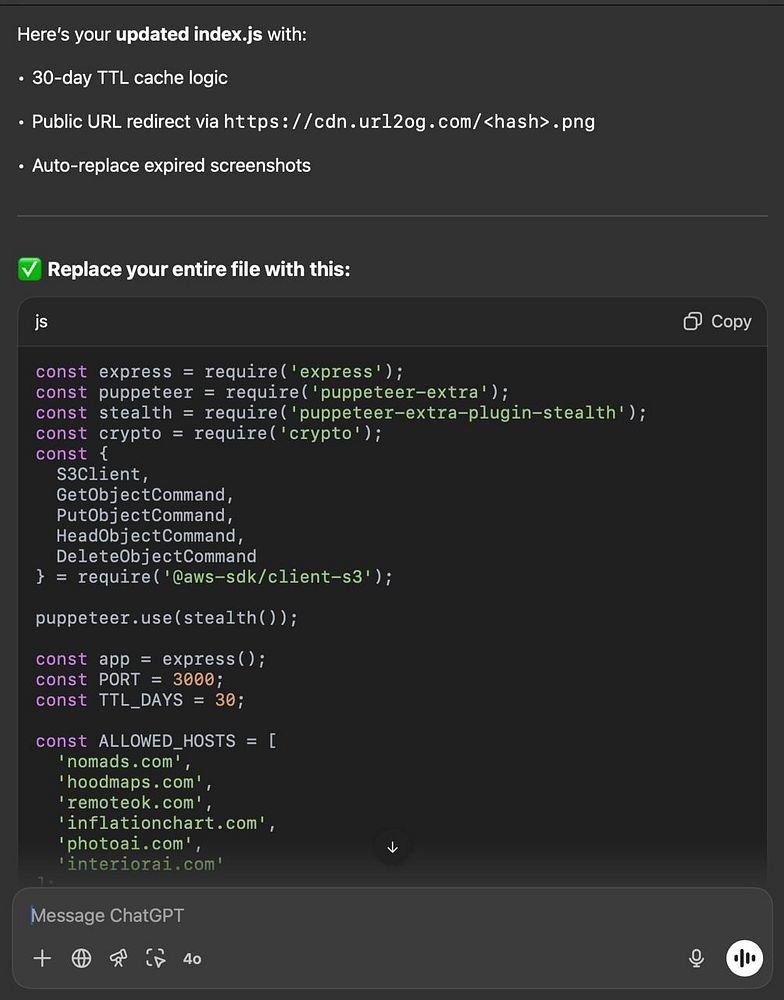Click the 'nomads.com' host entry
784x1000 pixels.
click(119, 761)
